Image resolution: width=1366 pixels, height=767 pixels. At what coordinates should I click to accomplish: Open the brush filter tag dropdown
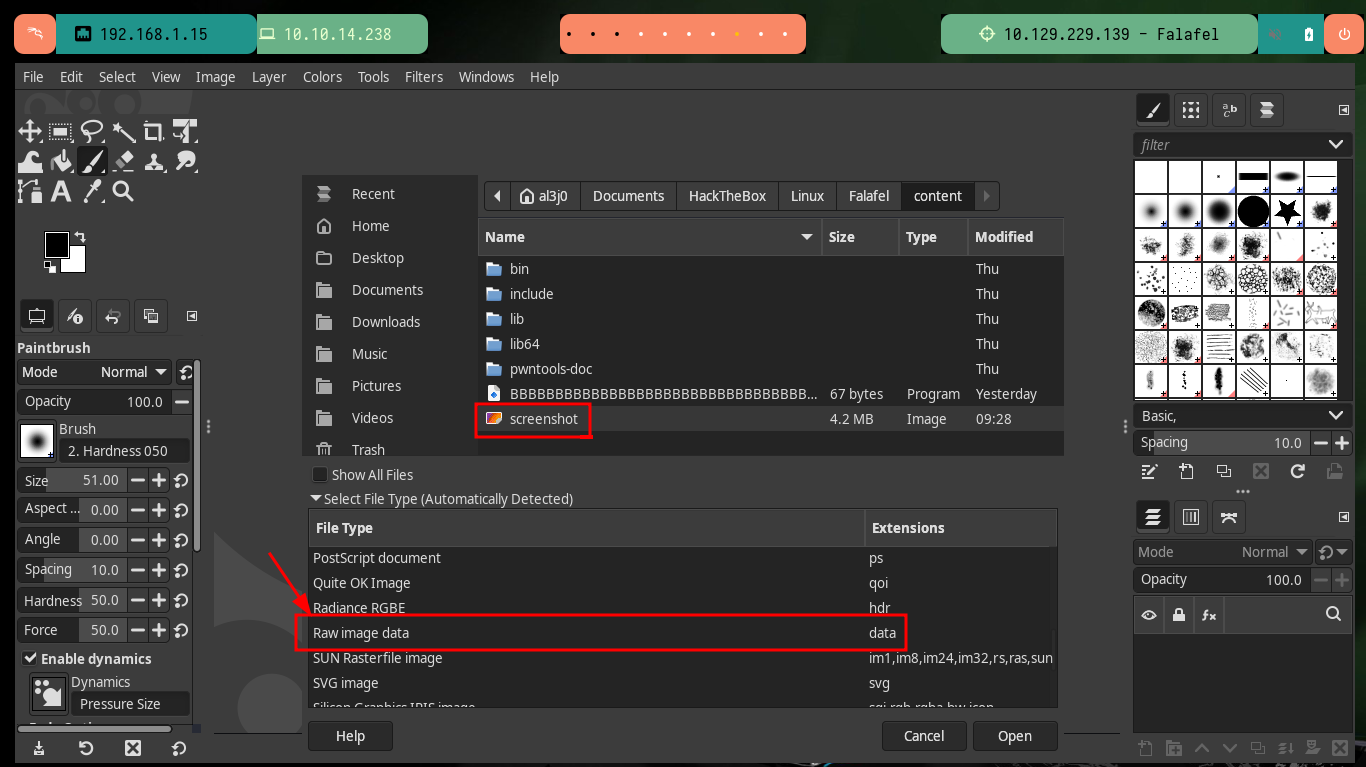[x=1336, y=145]
